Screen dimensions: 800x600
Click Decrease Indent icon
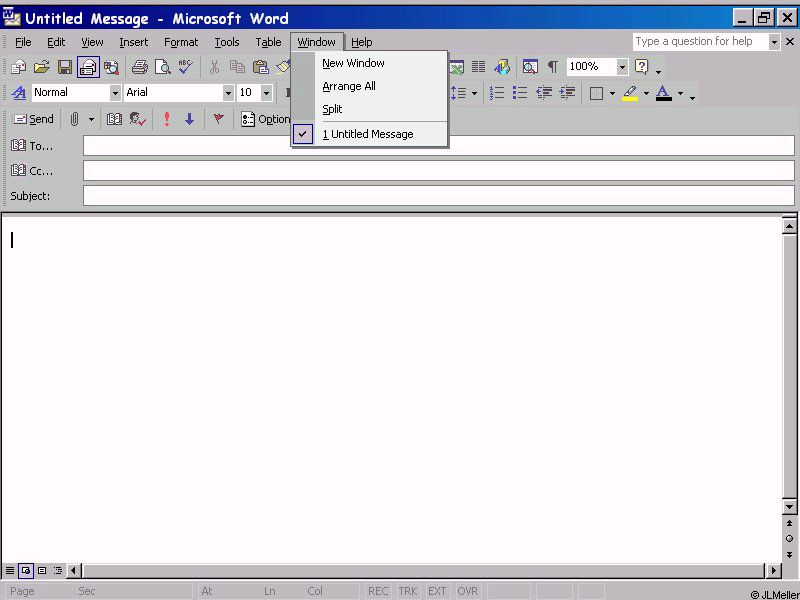coord(544,93)
